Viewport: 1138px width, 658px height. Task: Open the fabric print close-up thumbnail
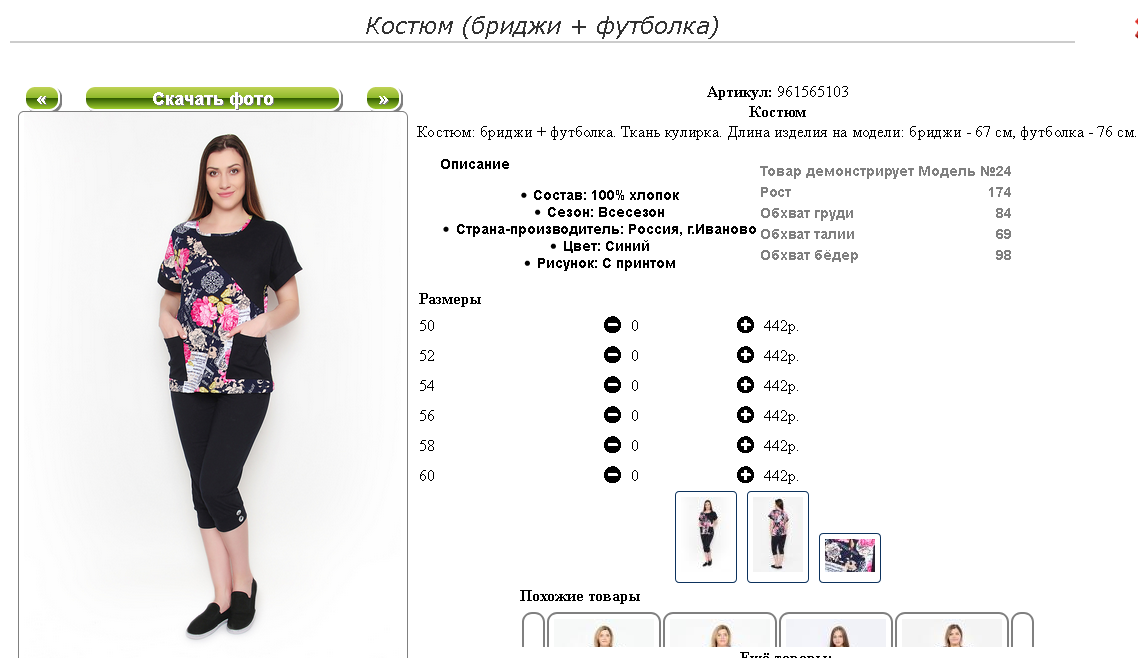(850, 558)
